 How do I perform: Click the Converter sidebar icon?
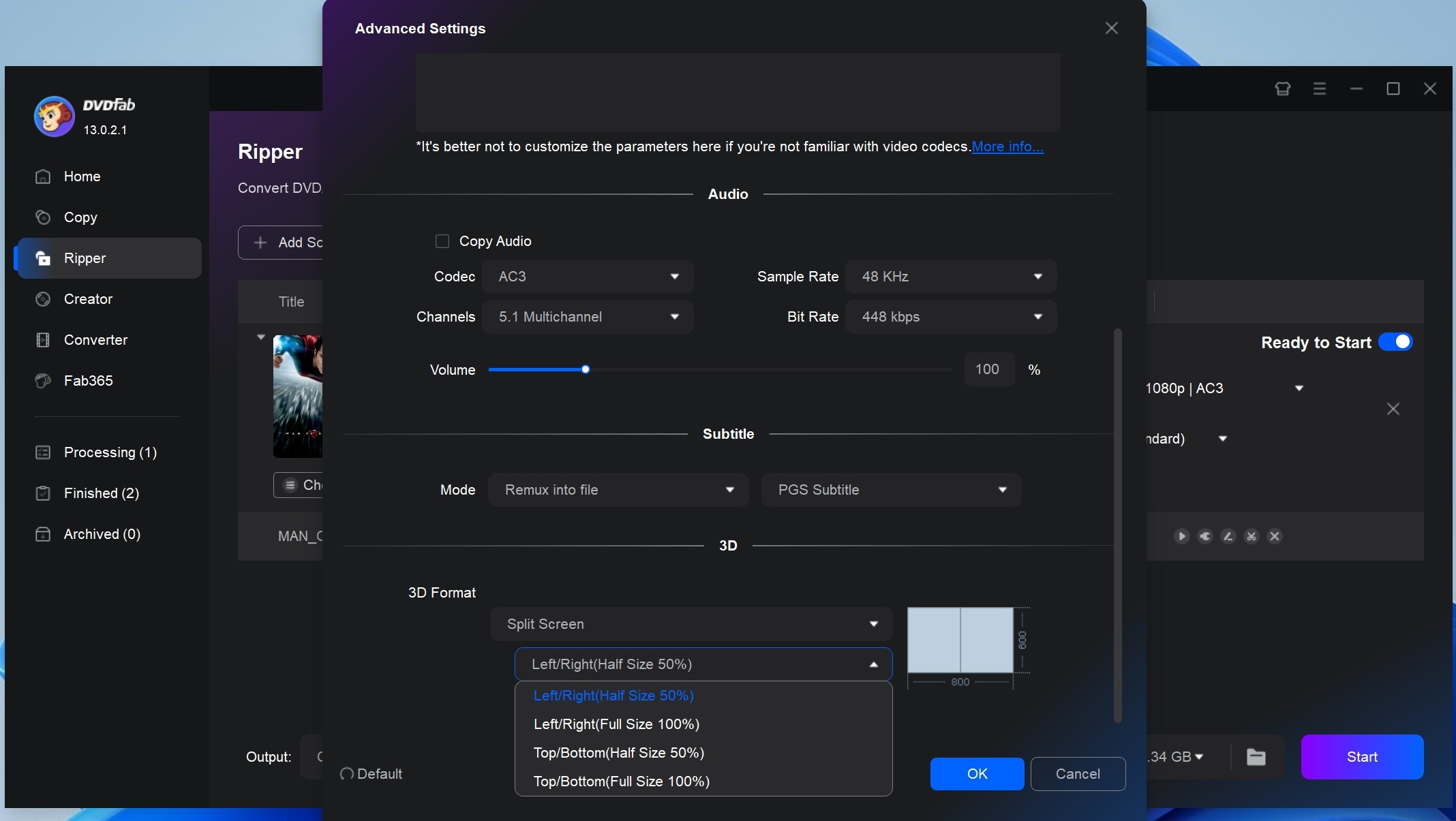coord(41,339)
